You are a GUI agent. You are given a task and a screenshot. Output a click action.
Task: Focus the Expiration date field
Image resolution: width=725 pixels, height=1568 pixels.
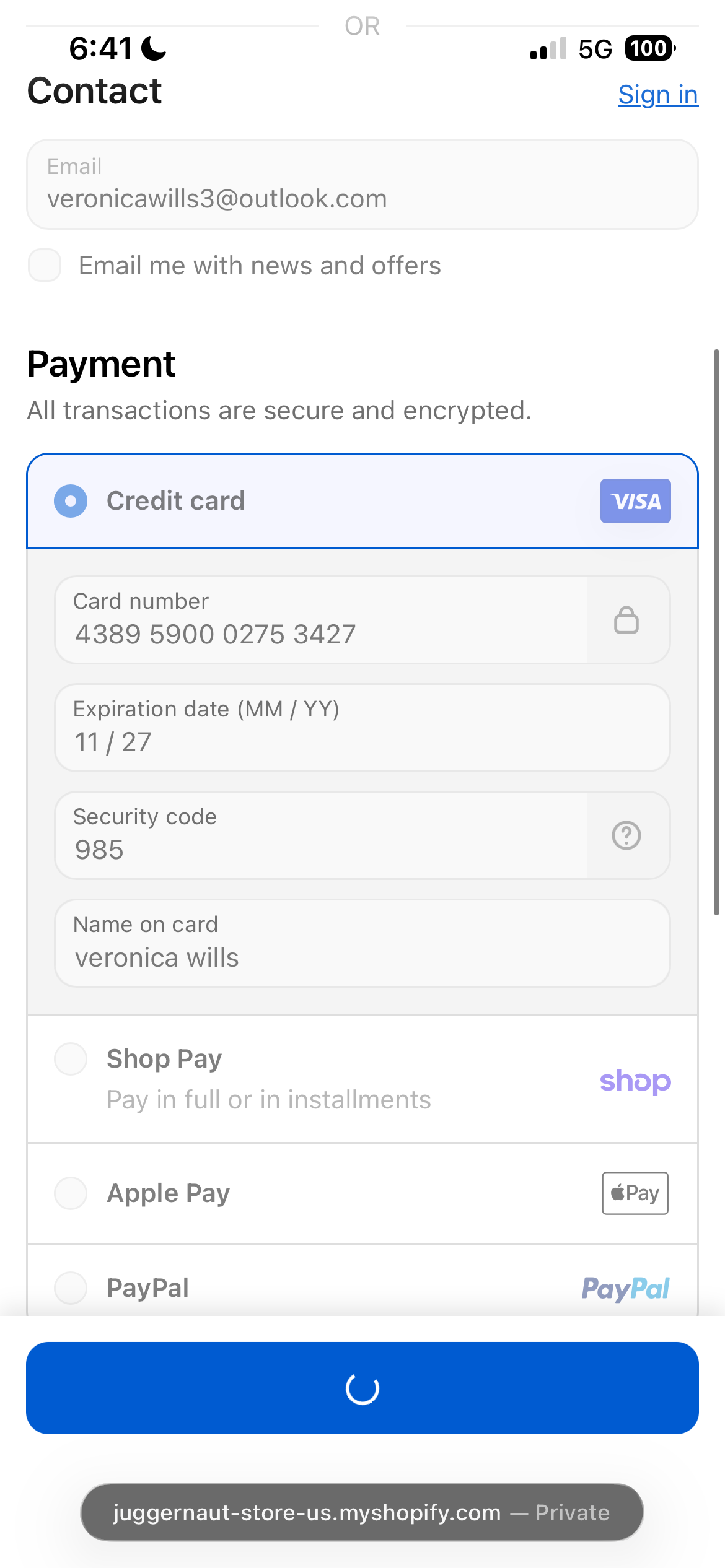click(362, 728)
